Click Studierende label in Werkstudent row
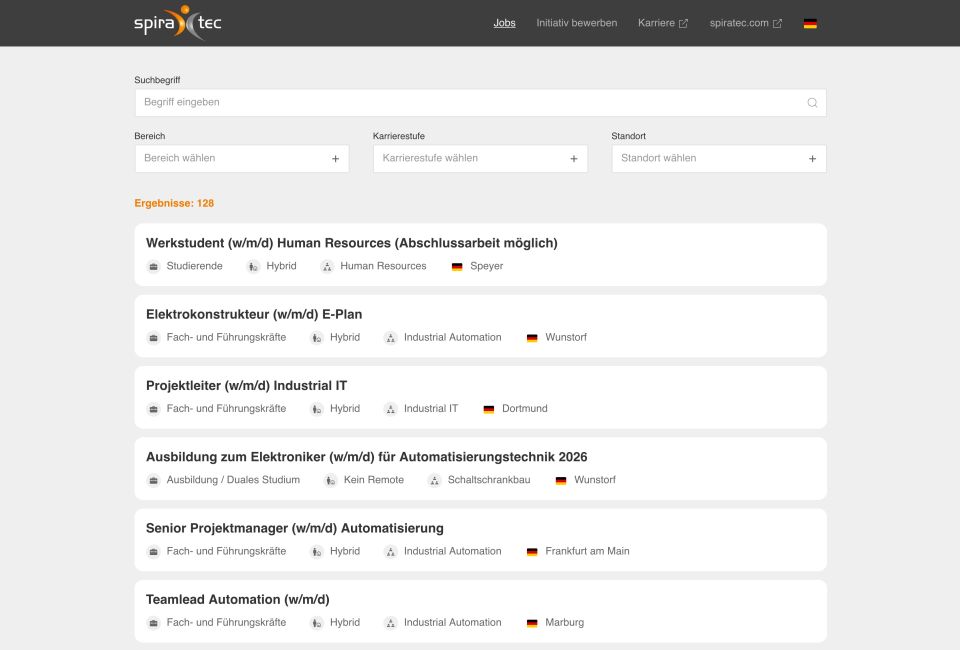960x650 pixels. (x=195, y=266)
